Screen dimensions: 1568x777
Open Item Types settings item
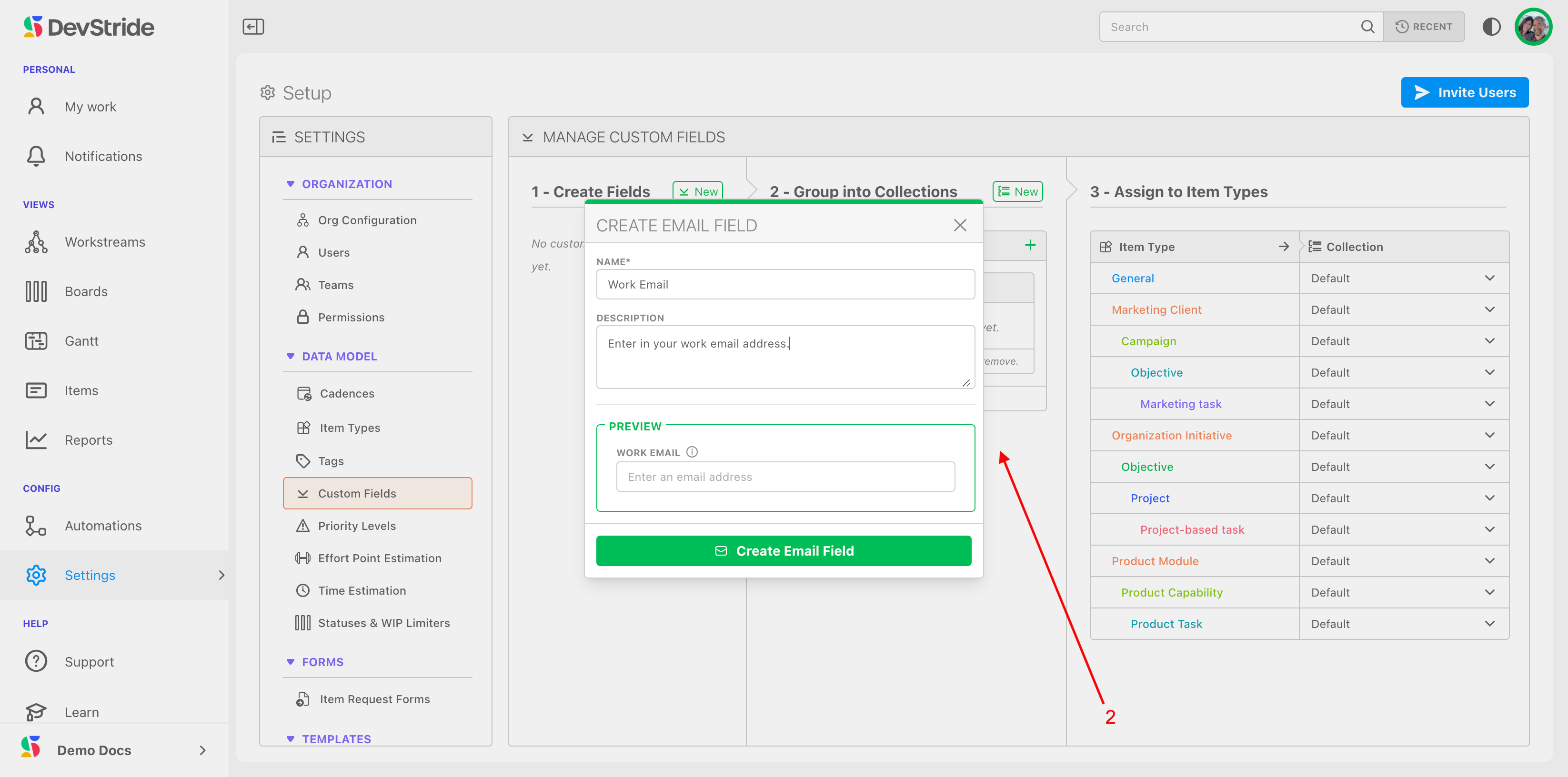point(350,428)
